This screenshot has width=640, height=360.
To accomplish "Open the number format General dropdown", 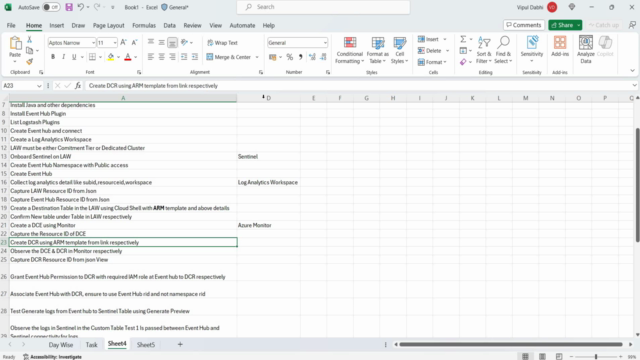I will (325, 43).
